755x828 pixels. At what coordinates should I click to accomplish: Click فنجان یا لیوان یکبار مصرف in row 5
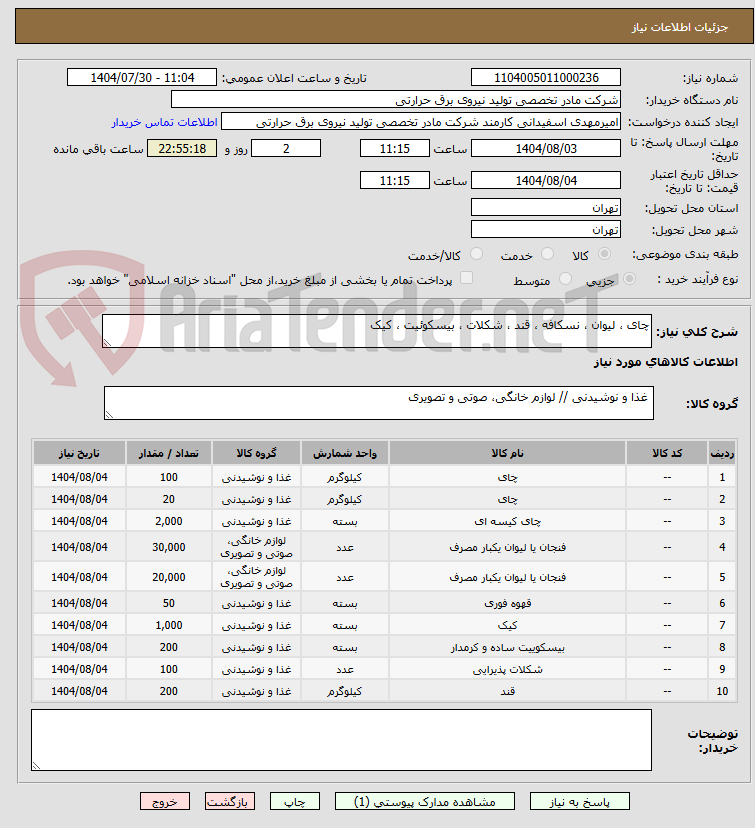507,577
